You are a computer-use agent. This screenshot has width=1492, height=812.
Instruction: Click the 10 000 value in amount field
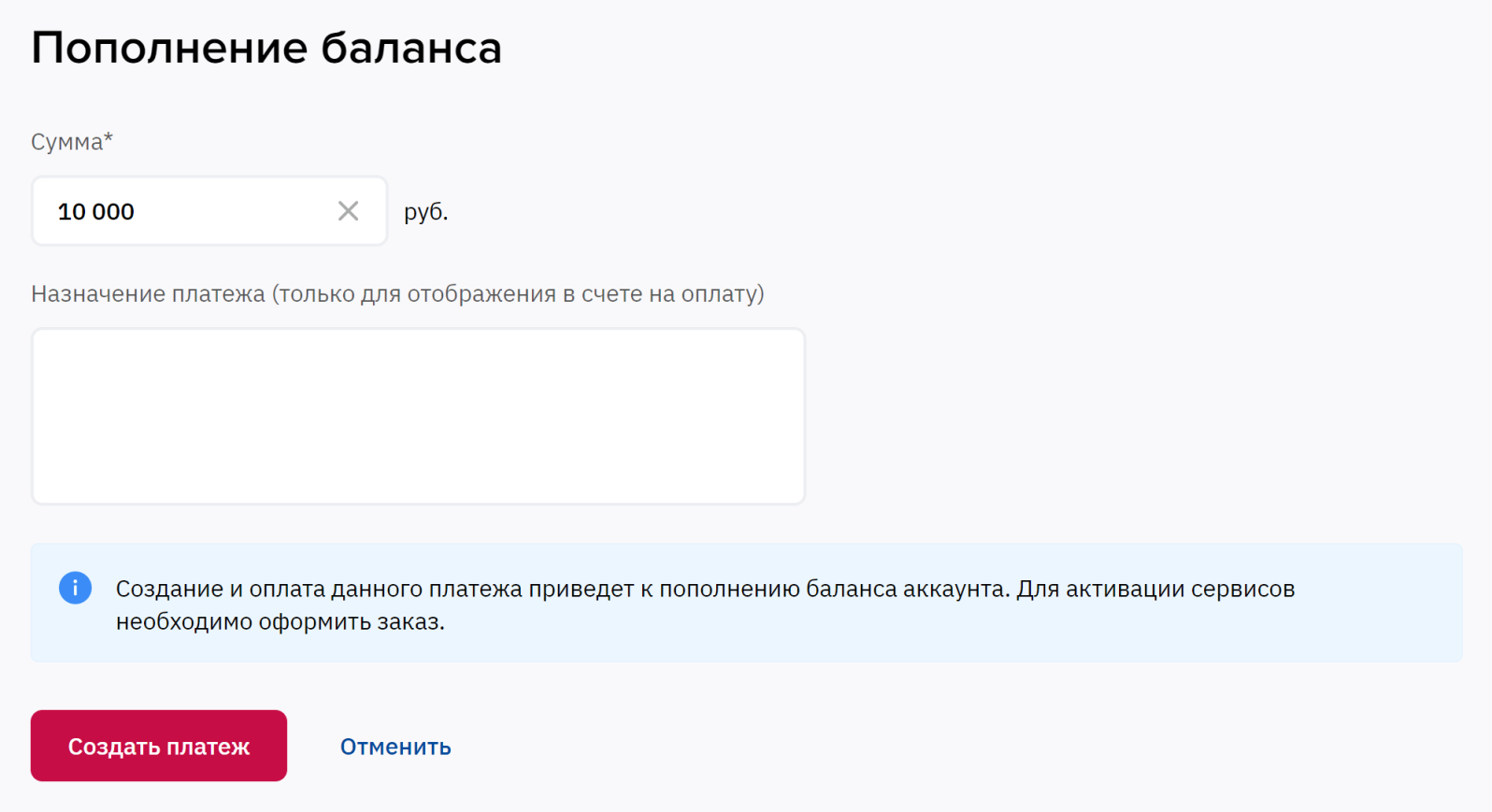tap(96, 212)
